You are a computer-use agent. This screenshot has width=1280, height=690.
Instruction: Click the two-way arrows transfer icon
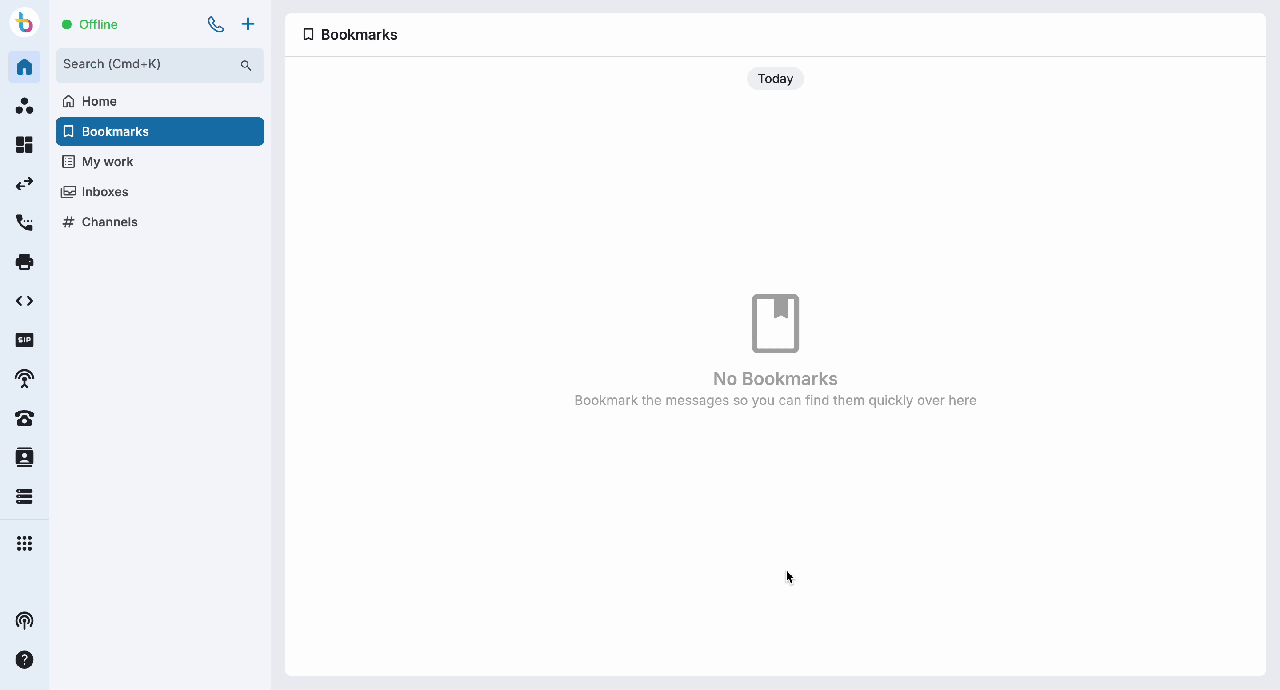click(24, 184)
